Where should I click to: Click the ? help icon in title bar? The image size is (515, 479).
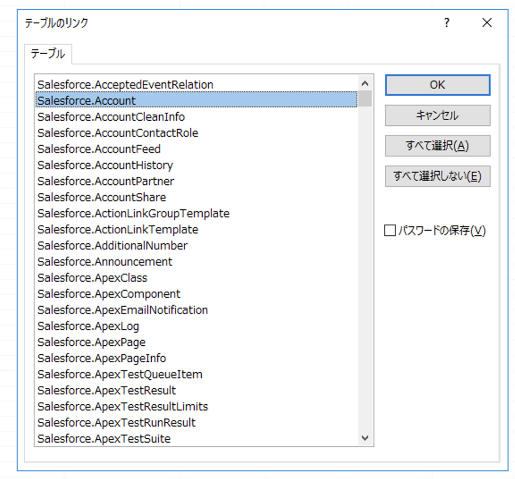pos(447,23)
